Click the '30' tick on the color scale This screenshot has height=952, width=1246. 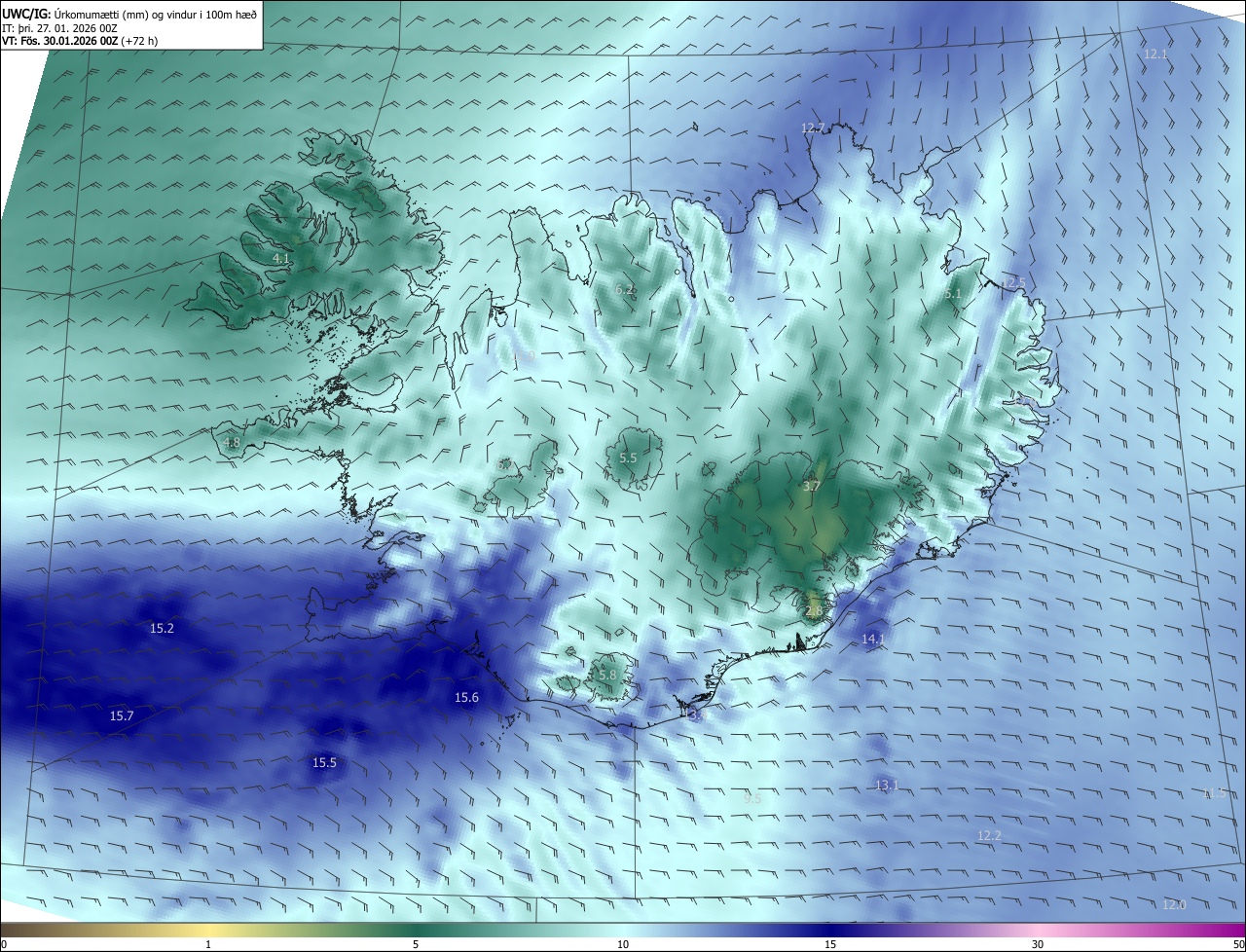[x=1038, y=944]
